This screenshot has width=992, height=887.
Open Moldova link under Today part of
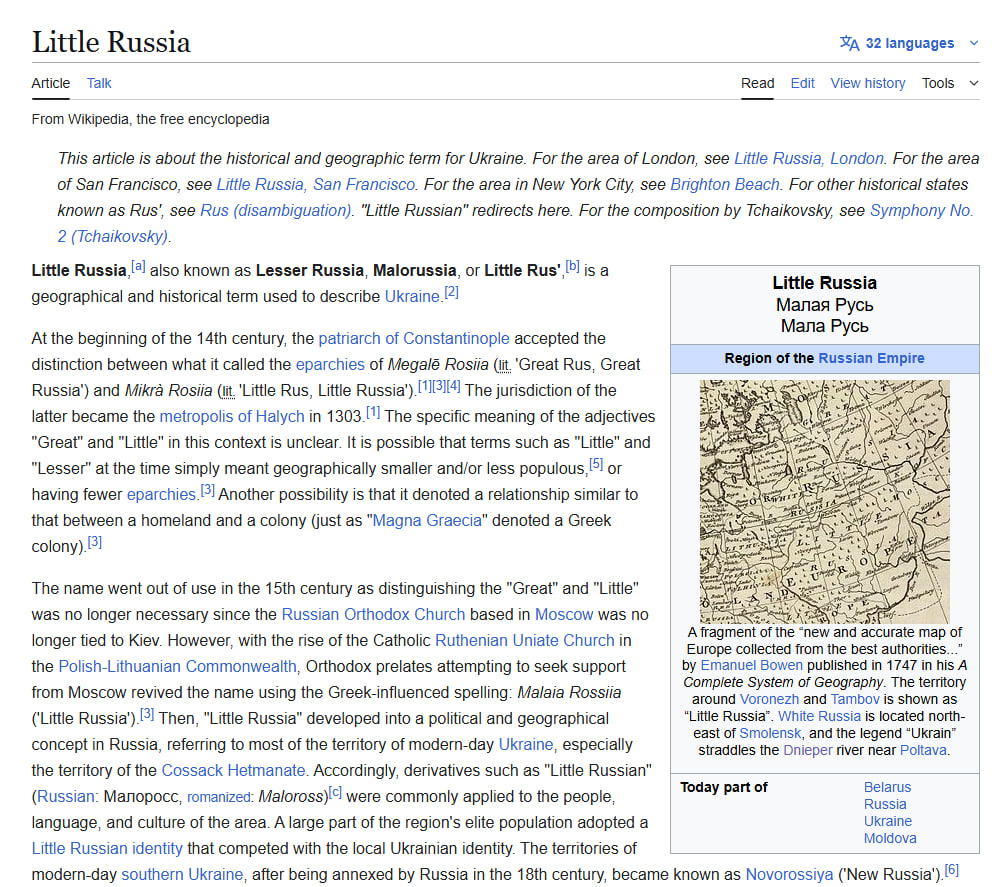click(x=890, y=838)
